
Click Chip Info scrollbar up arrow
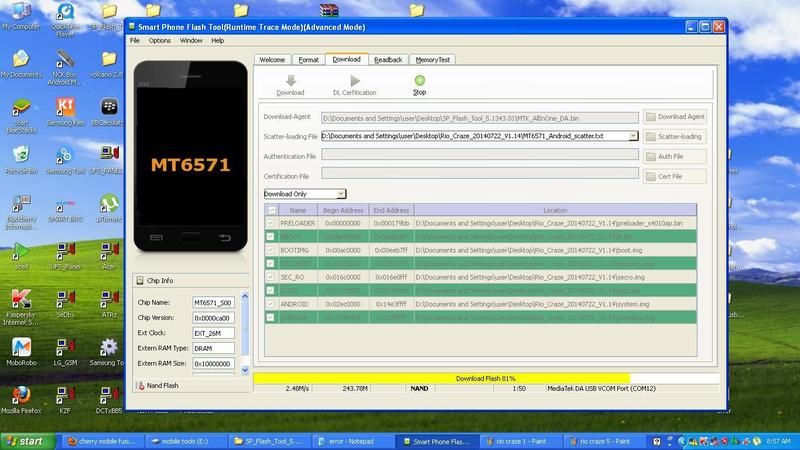click(x=244, y=296)
